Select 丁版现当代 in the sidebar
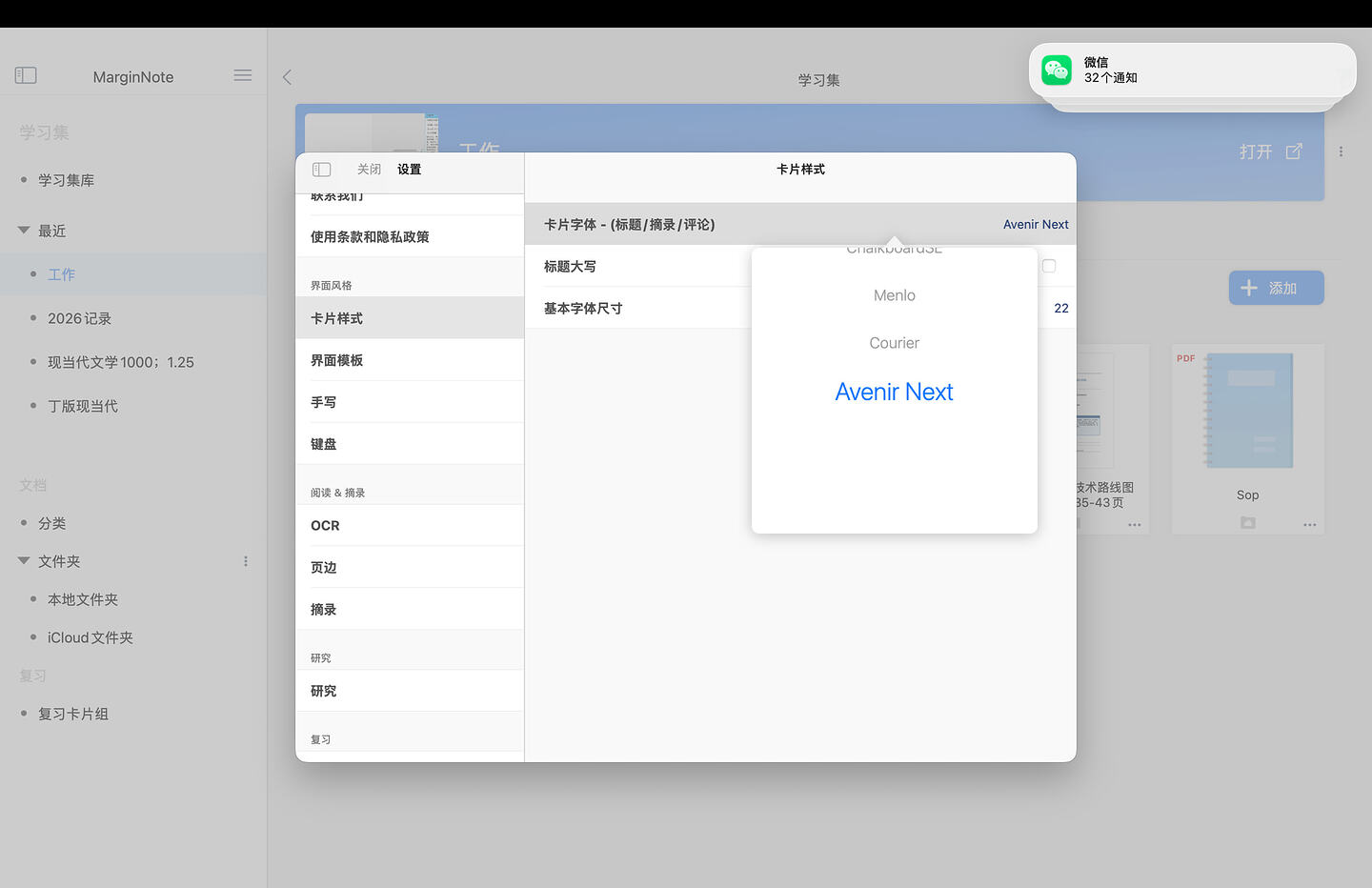This screenshot has width=1372, height=888. pos(83,406)
